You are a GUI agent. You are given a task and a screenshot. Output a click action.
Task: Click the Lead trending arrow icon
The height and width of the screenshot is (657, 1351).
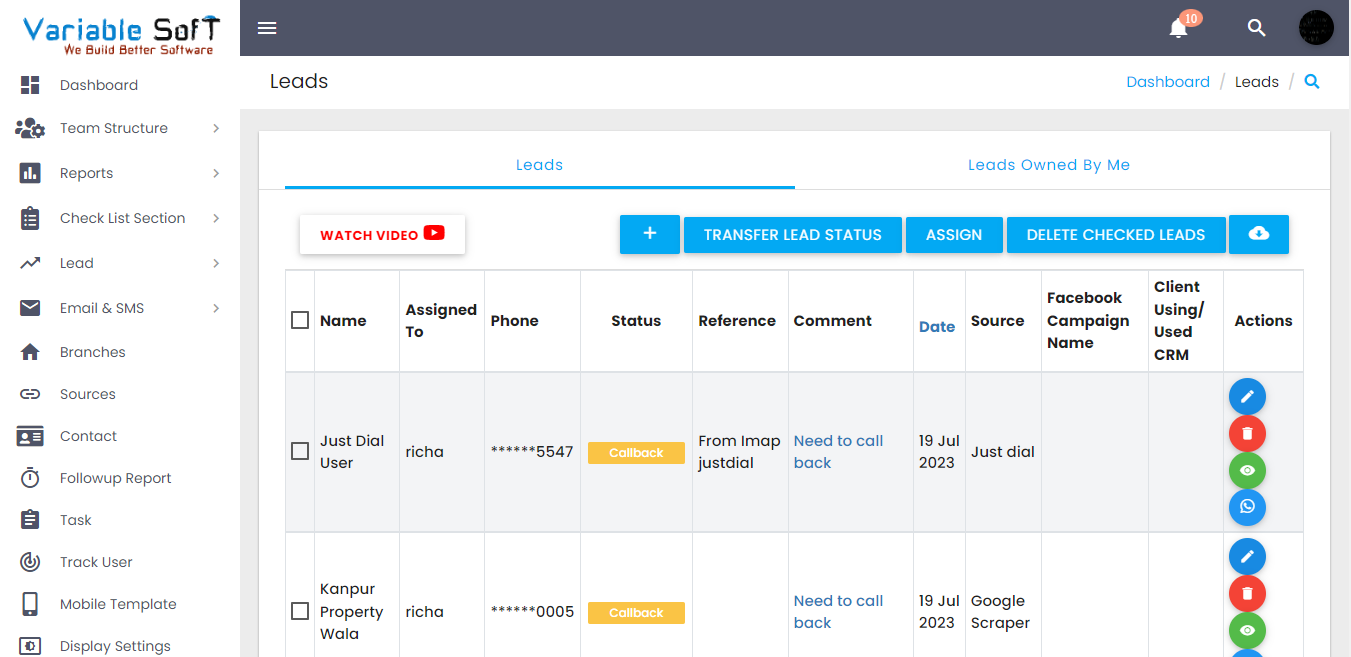30,263
